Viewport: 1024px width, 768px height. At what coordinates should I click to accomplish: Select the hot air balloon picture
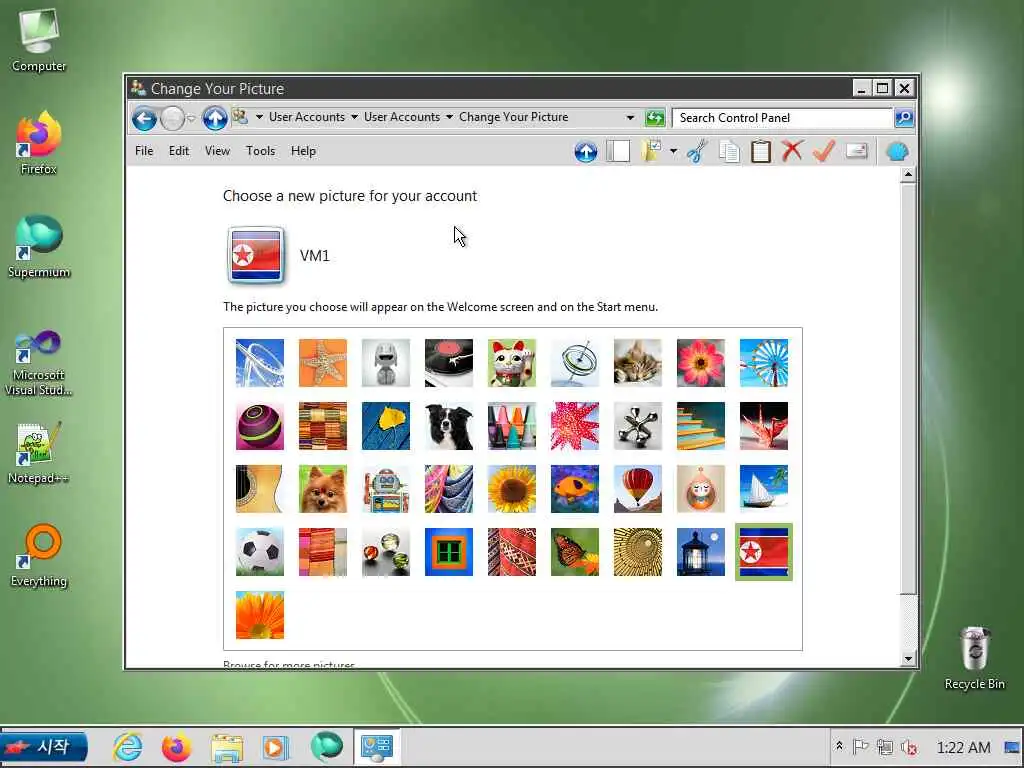pos(638,489)
